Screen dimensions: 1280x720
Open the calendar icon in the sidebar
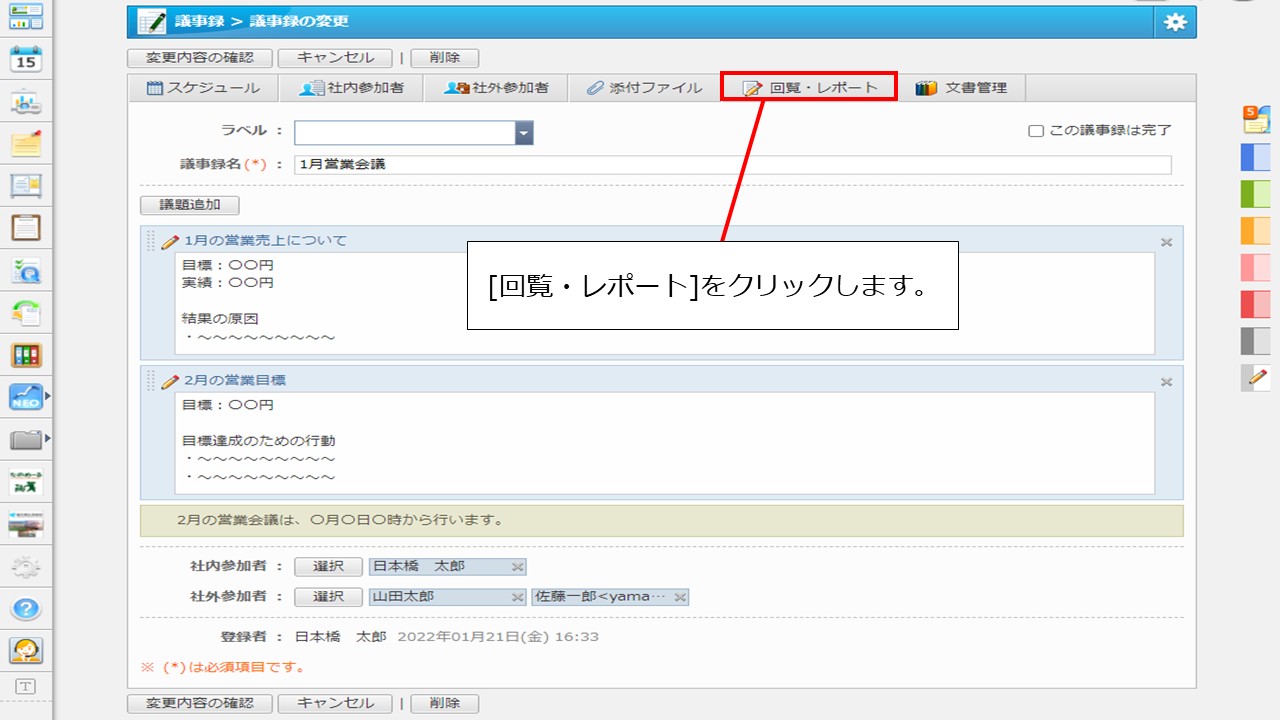[26, 60]
